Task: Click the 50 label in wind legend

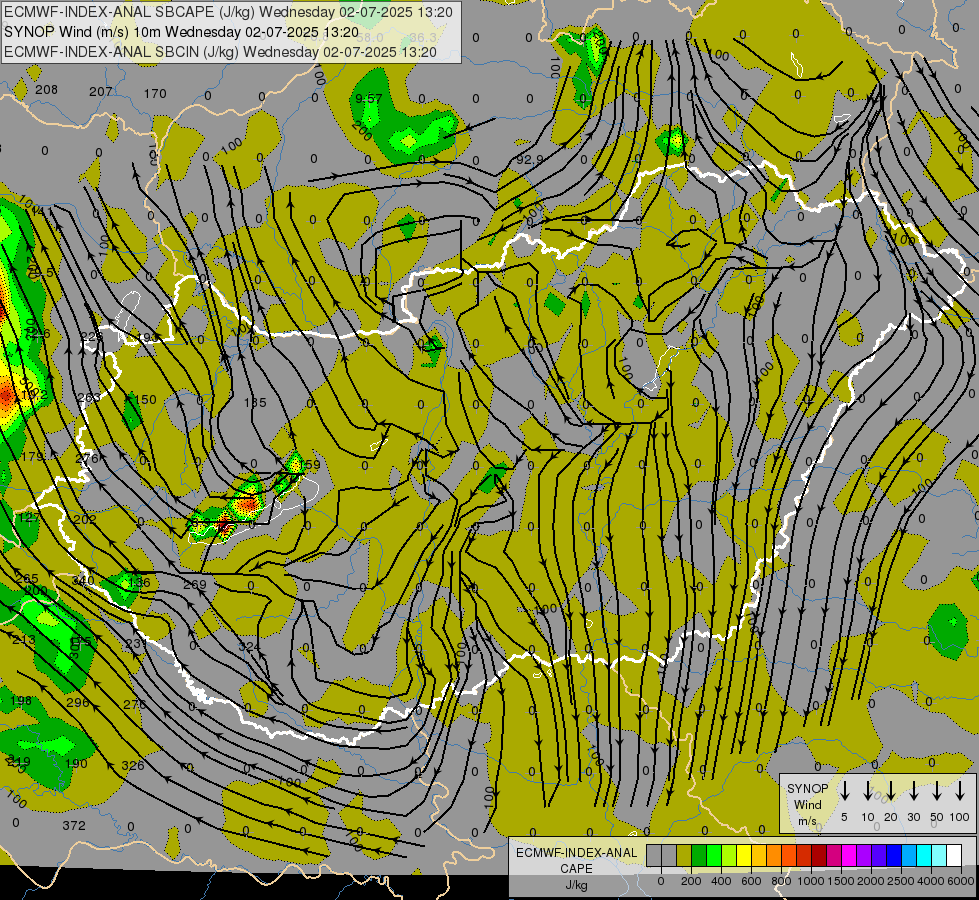Action: pyautogui.click(x=937, y=817)
